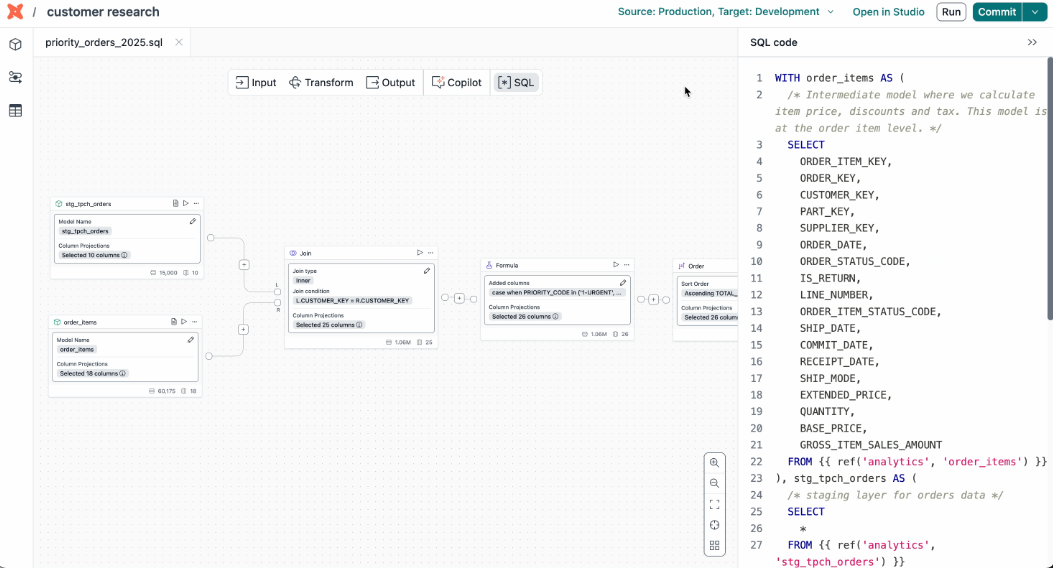Open more options on Join node

click(430, 253)
